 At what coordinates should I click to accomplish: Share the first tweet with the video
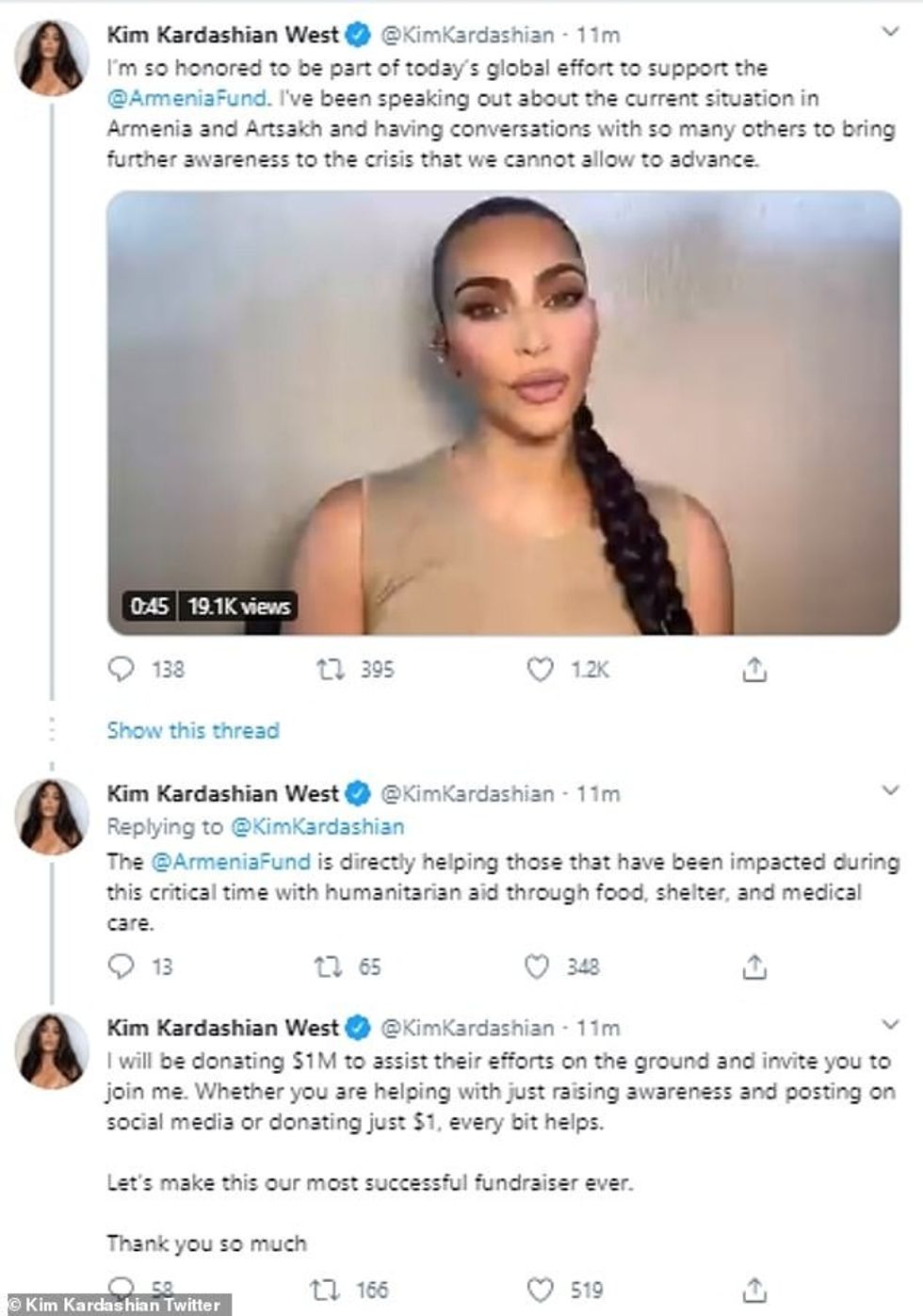tap(754, 670)
